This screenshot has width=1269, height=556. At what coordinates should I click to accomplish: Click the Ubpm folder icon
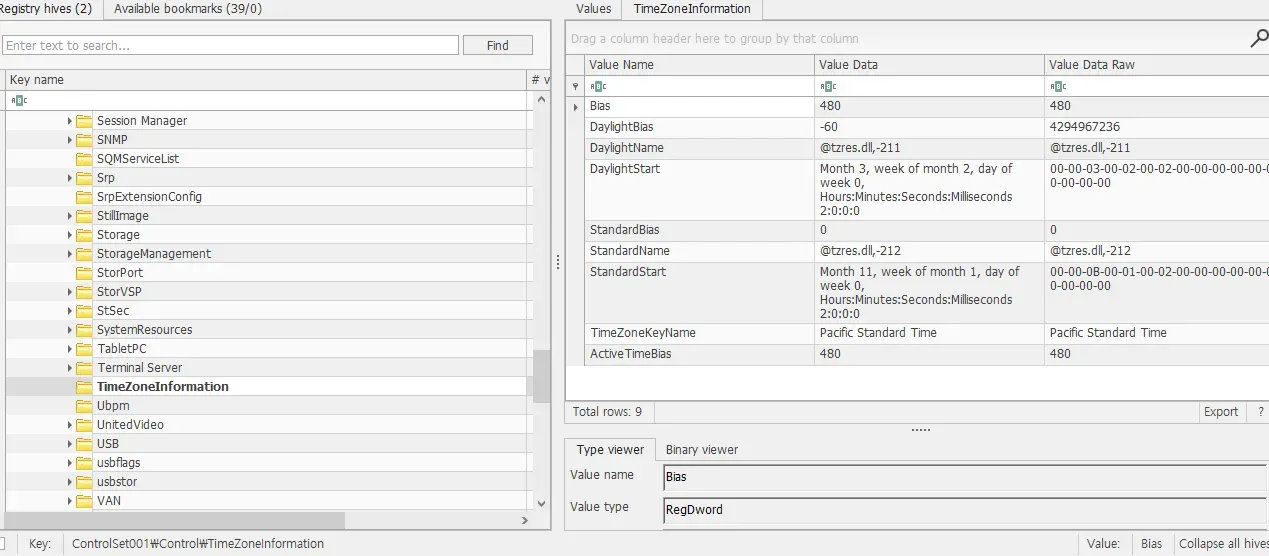[84, 406]
